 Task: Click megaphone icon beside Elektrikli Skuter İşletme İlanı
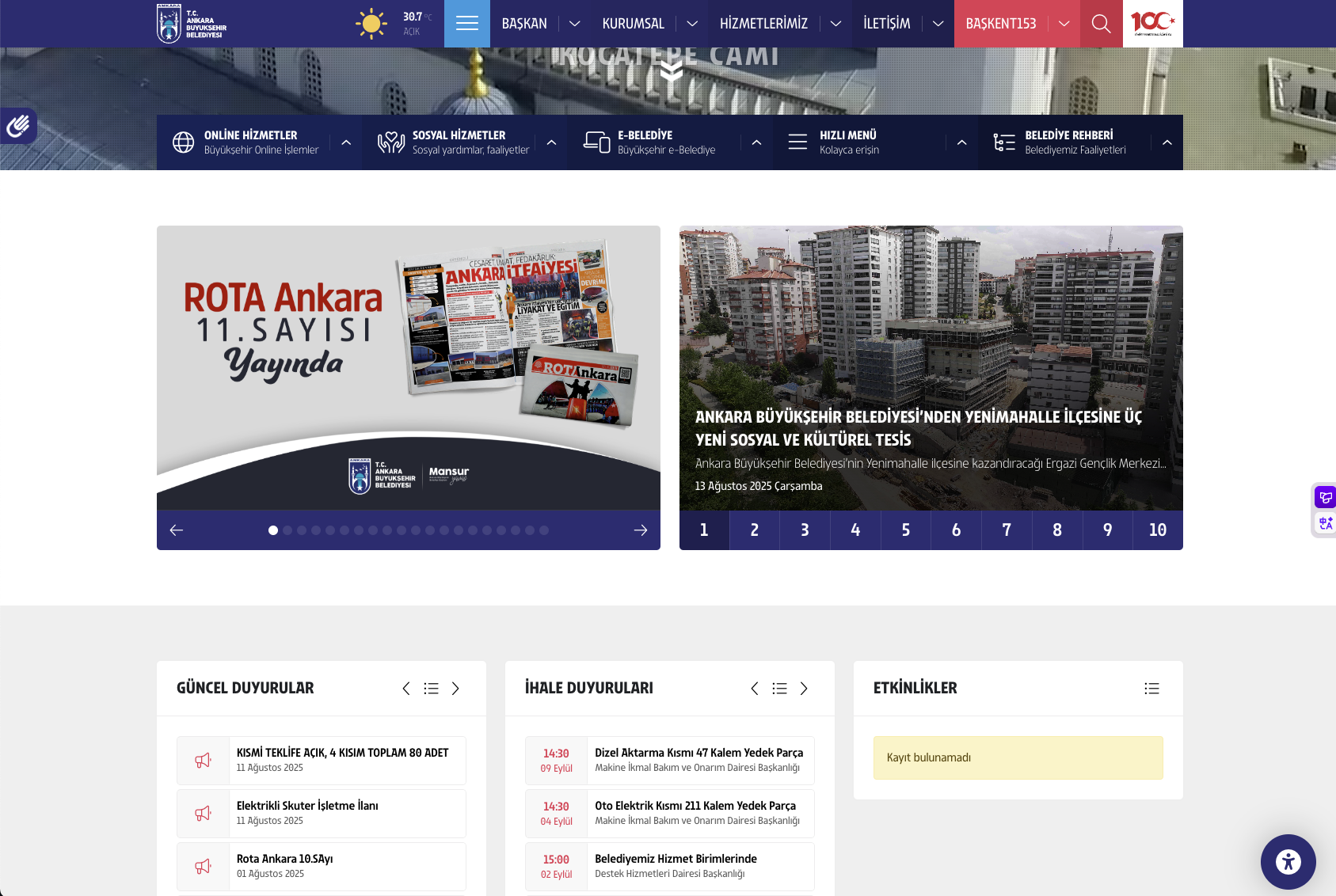coord(204,814)
